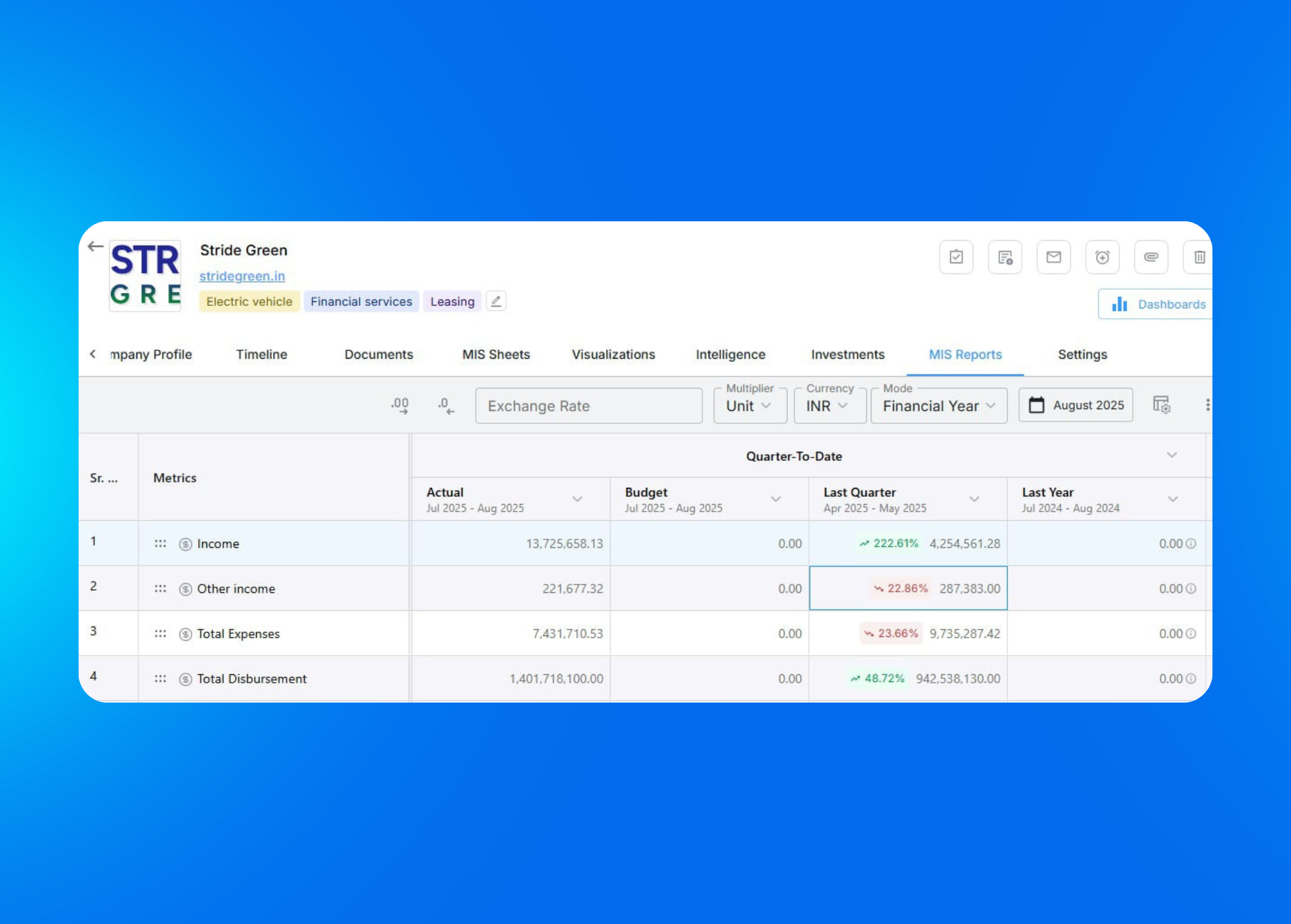
Task: Open the stridegreen.in website link
Action: click(x=241, y=276)
